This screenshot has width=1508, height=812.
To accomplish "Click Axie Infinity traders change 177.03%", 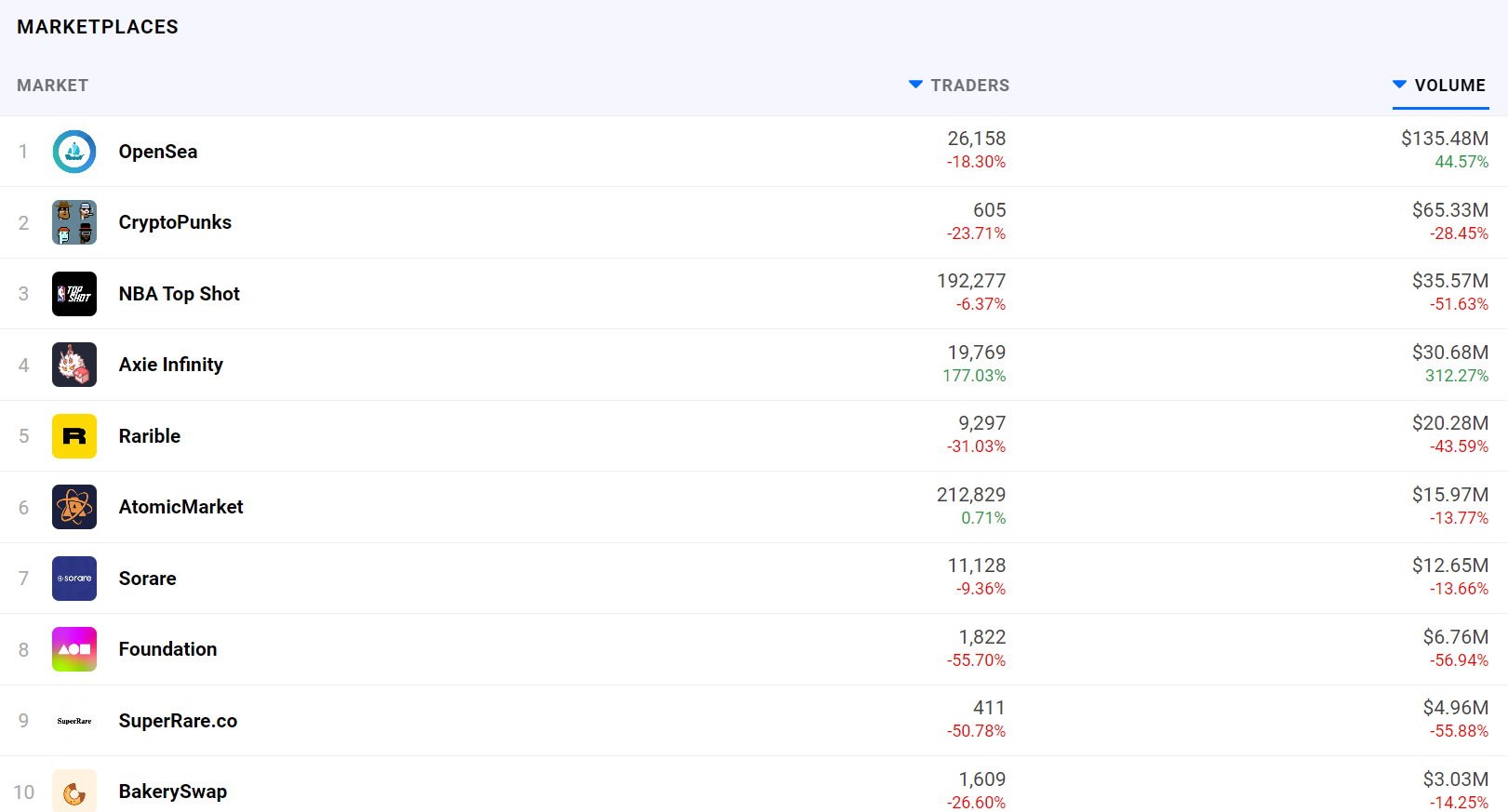I will pyautogui.click(x=974, y=376).
